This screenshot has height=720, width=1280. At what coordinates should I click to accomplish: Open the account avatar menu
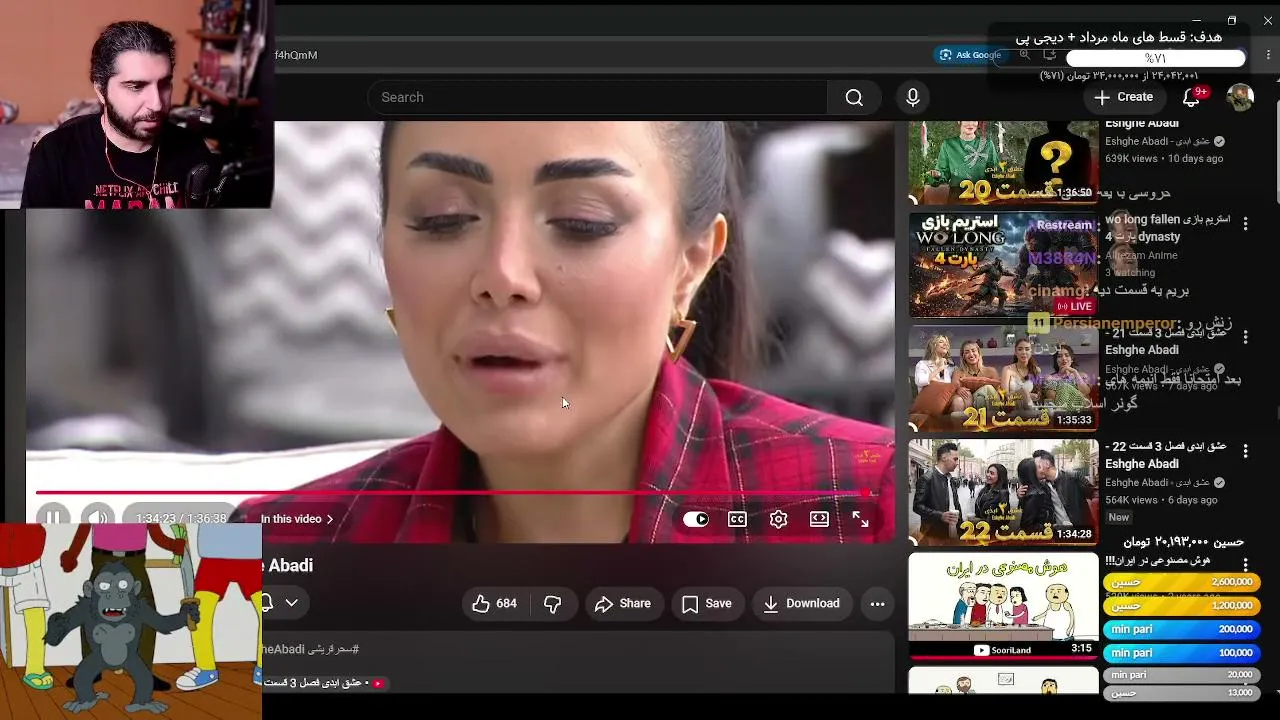[x=1240, y=97]
